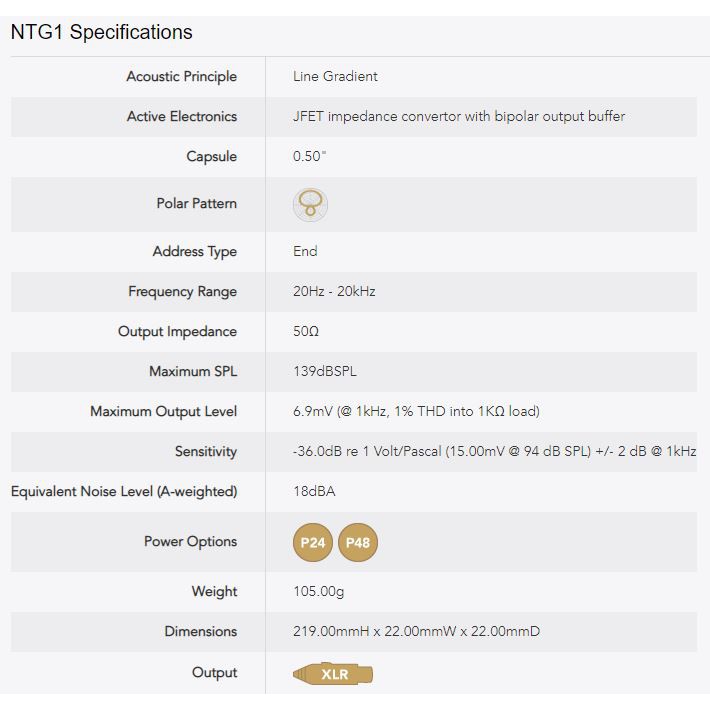
Task: Click the polar pattern icon
Action: click(x=311, y=204)
